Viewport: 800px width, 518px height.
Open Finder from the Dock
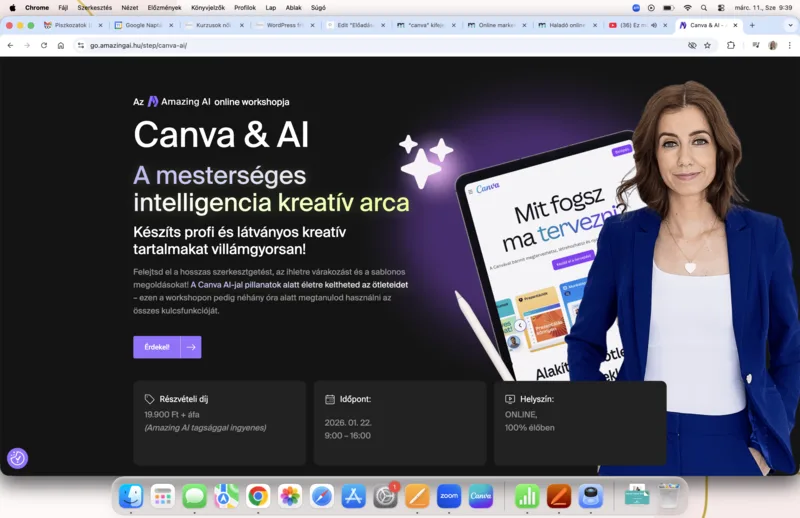[x=131, y=496]
